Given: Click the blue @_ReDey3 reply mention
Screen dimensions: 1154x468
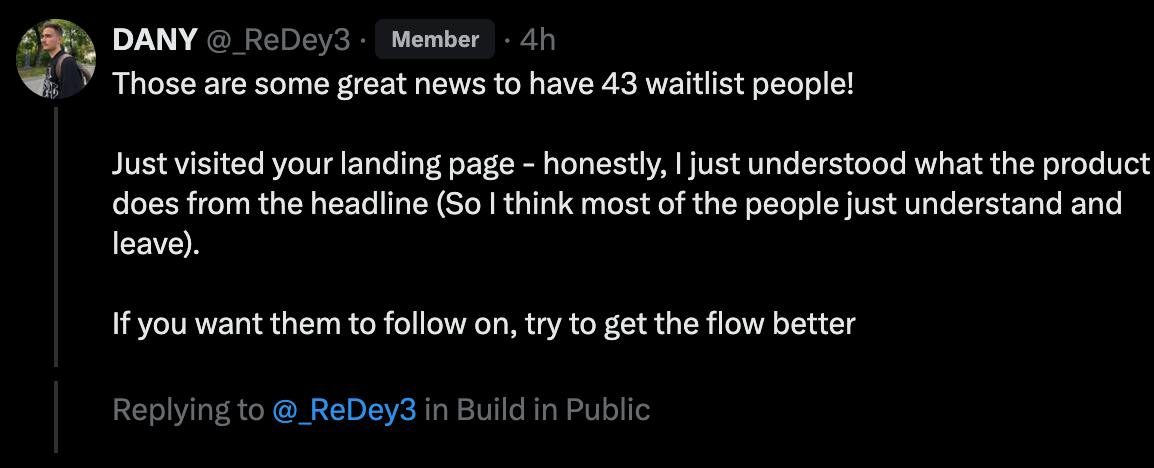Looking at the screenshot, I should (x=344, y=409).
